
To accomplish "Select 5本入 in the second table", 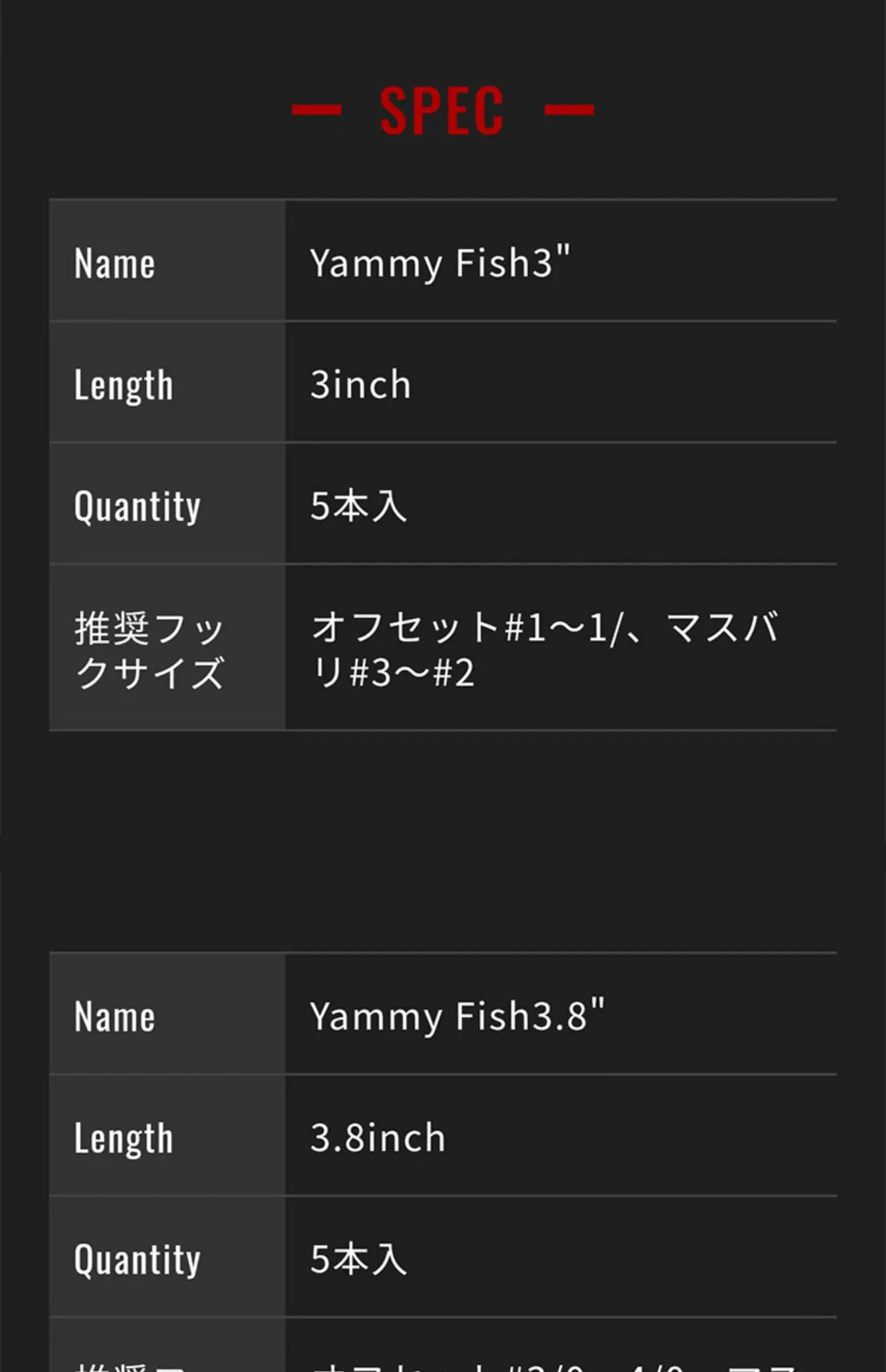I will tap(359, 1260).
